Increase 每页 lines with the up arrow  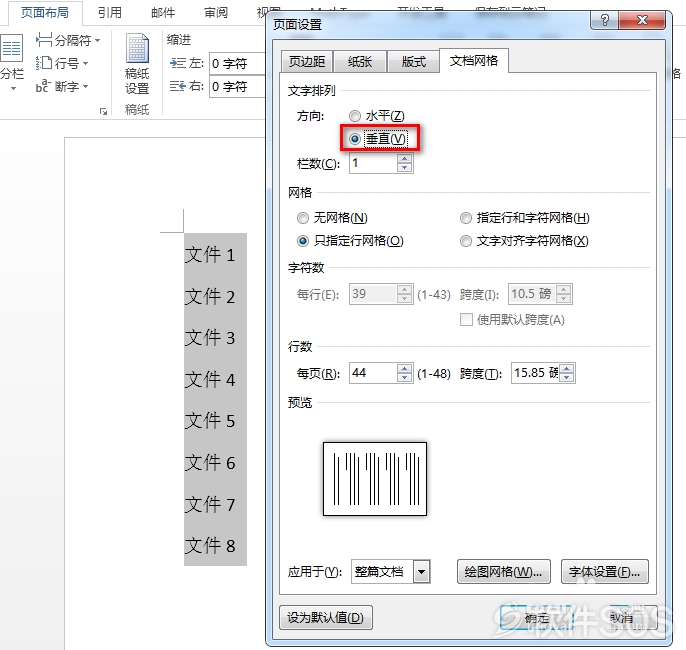(x=405, y=368)
